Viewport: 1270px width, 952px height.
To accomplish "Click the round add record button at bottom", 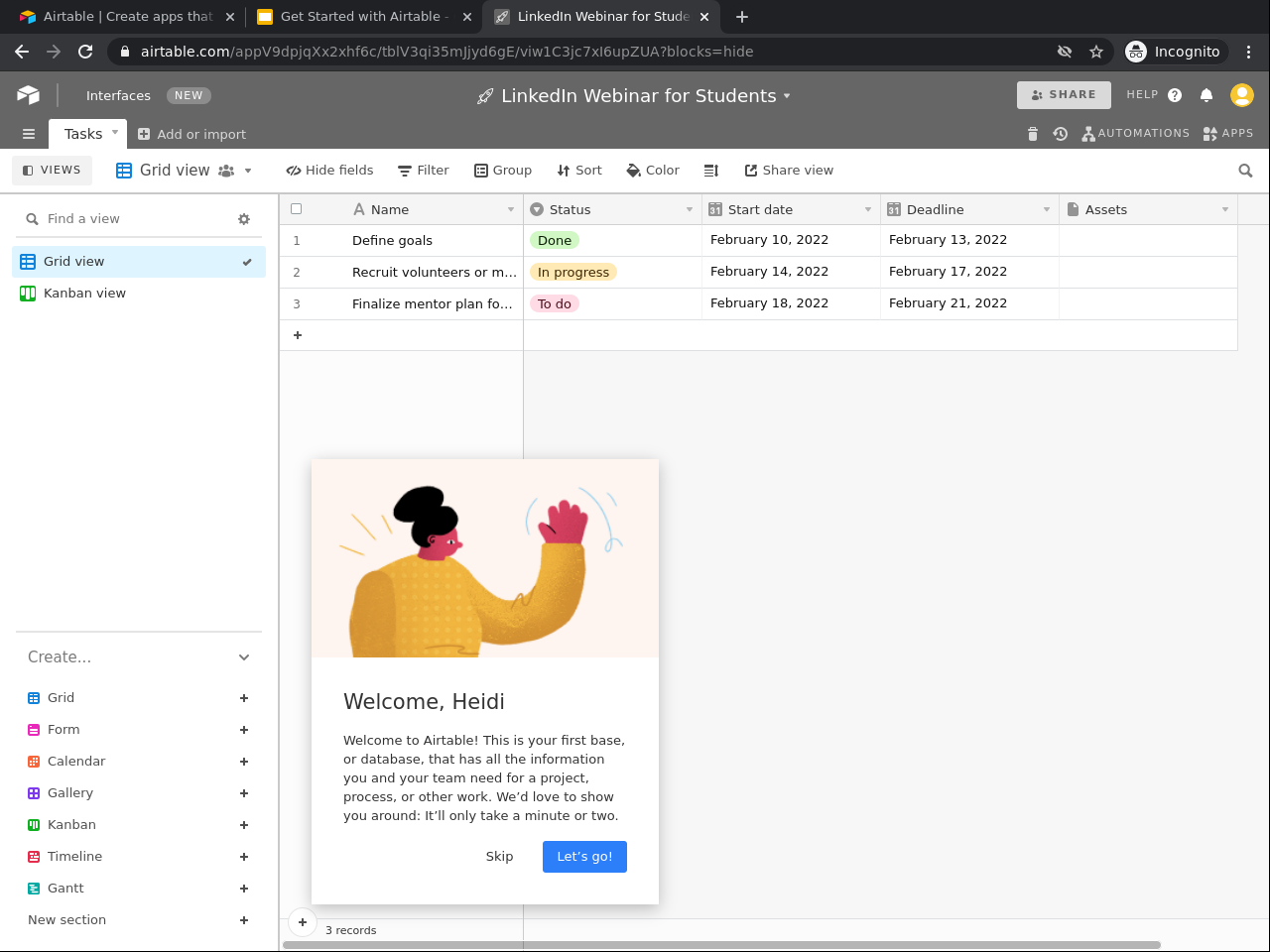I will pos(303,922).
